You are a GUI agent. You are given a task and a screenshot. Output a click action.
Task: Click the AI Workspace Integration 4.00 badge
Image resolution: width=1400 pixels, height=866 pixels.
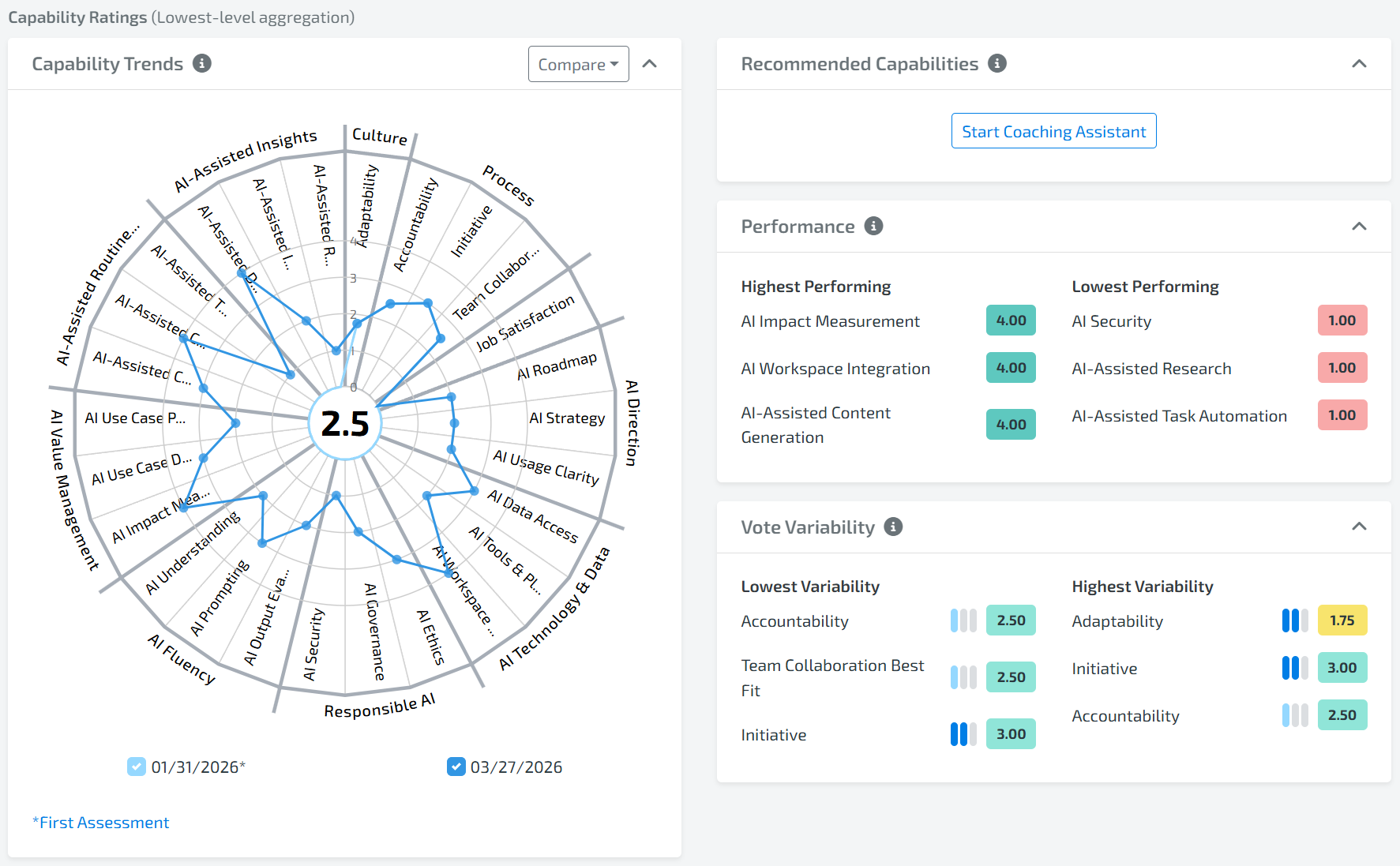(x=1011, y=368)
